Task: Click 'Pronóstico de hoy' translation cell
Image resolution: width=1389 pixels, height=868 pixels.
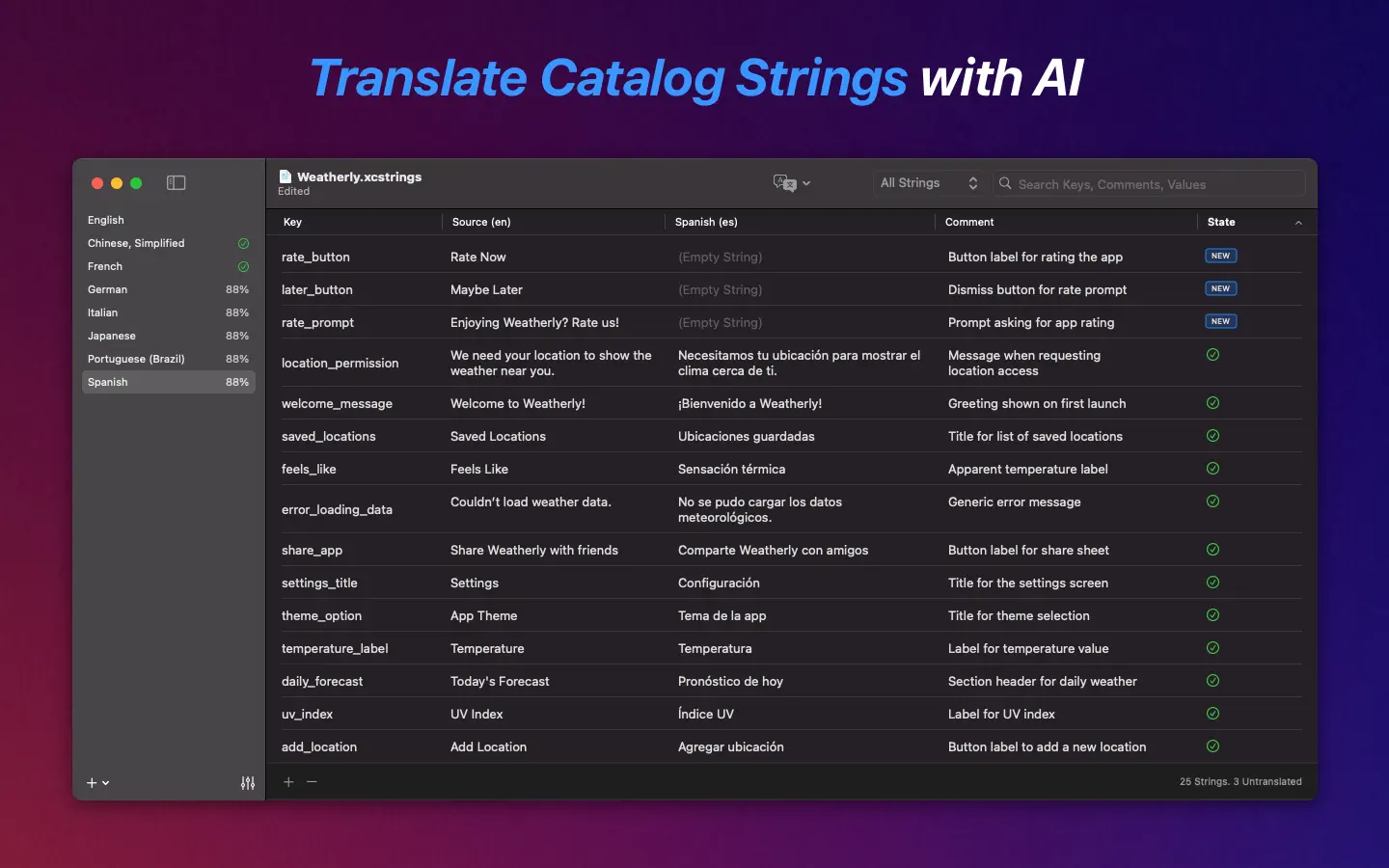Action: [730, 681]
